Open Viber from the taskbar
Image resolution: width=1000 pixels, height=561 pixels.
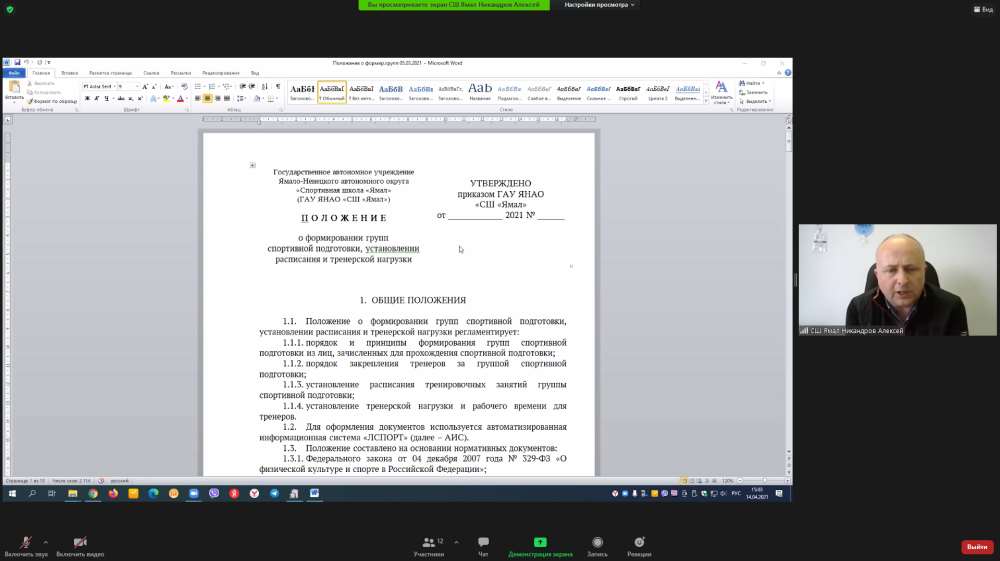(x=214, y=493)
